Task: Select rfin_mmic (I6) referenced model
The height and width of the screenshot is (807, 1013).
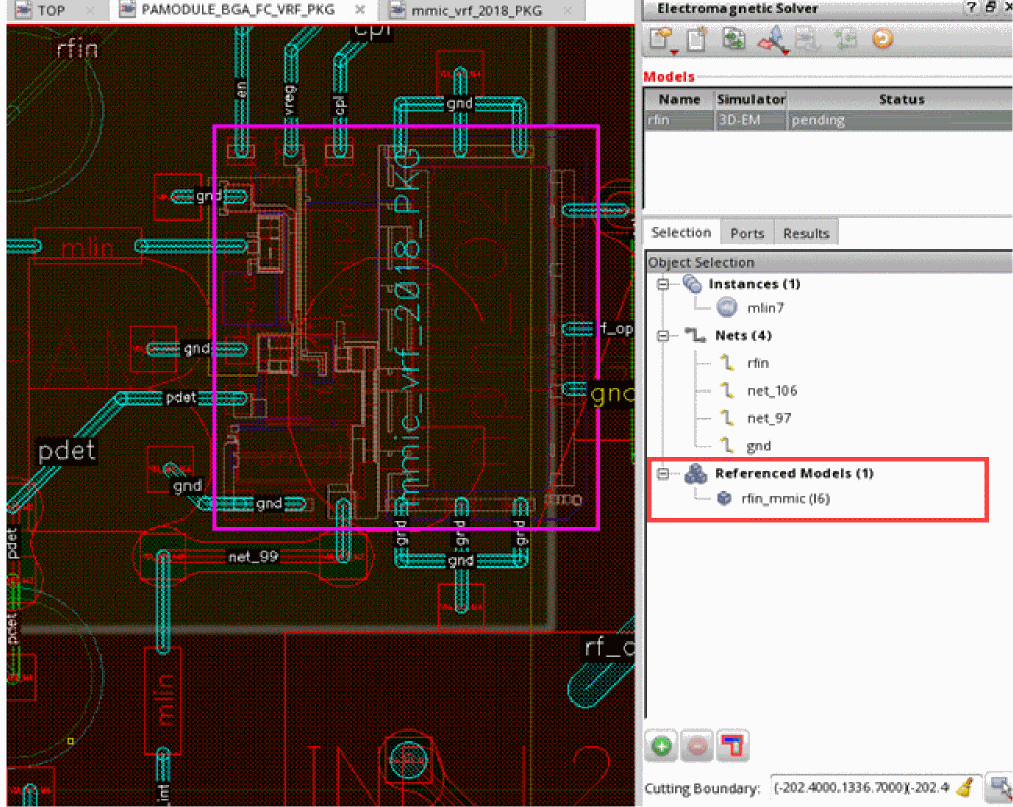Action: pyautogui.click(x=785, y=499)
